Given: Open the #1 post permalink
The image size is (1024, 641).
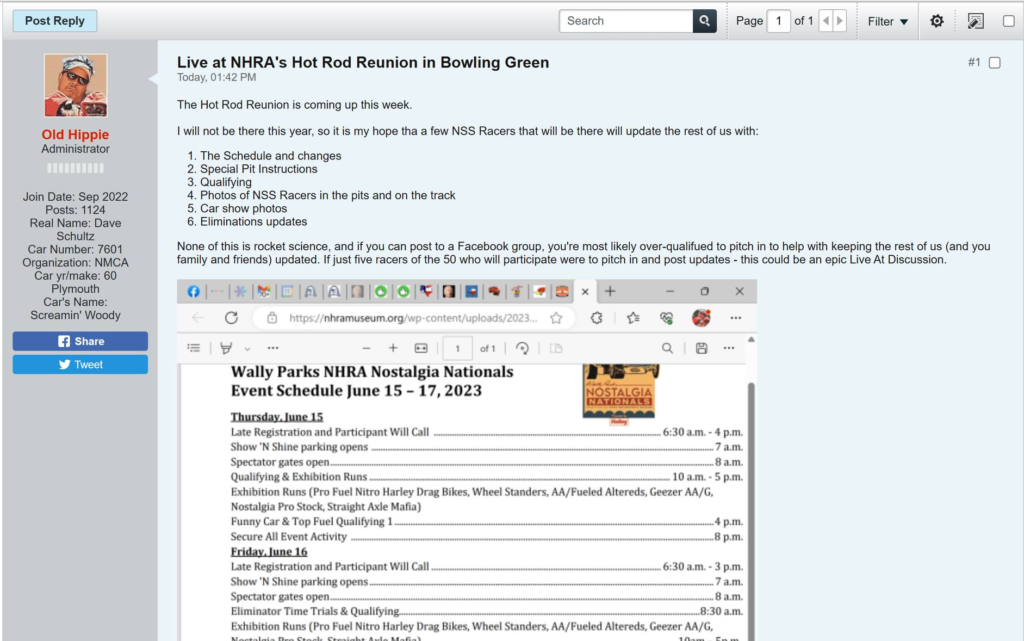Looking at the screenshot, I should click(x=974, y=63).
